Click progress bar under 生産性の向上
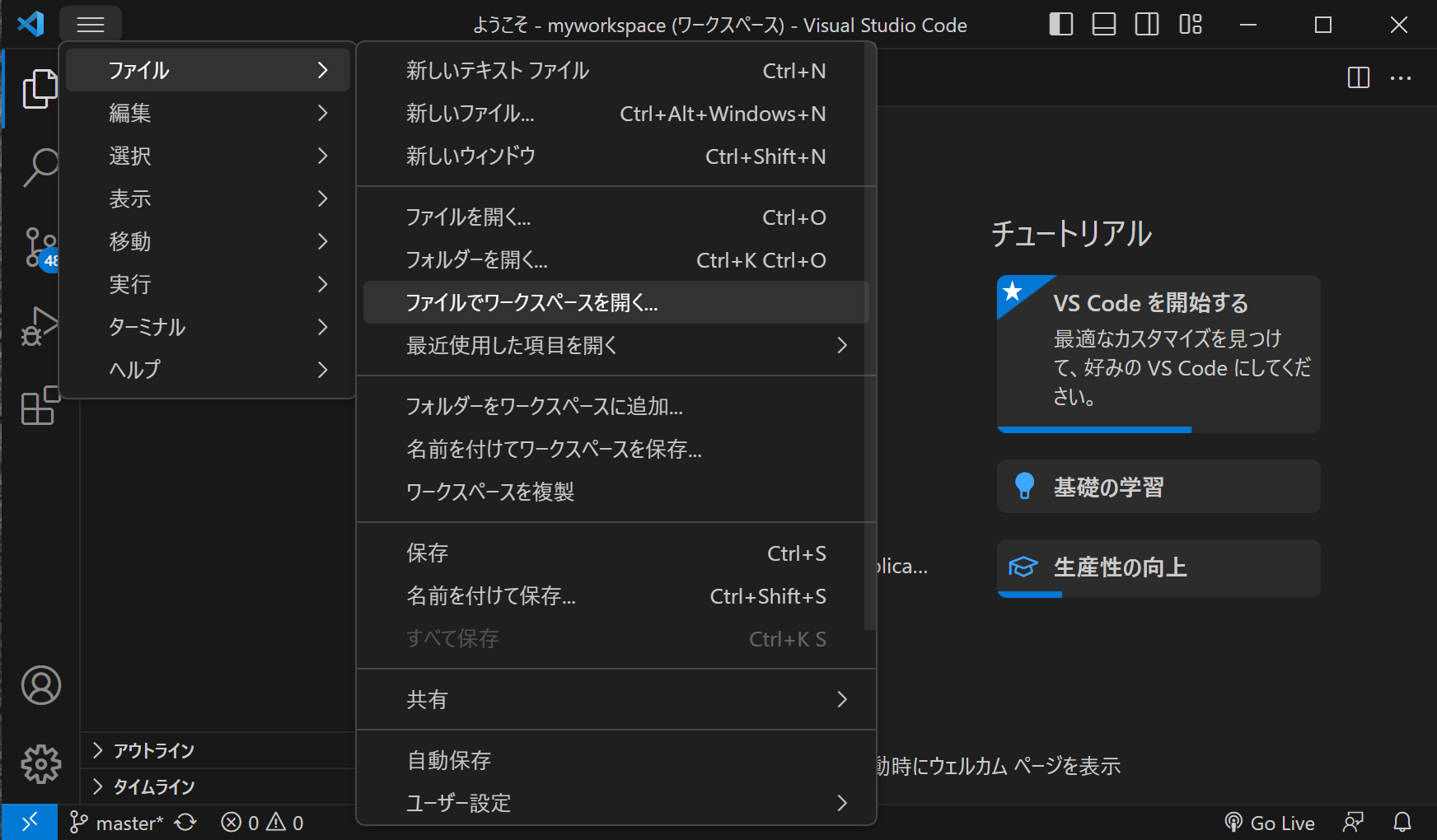 pyautogui.click(x=1030, y=595)
